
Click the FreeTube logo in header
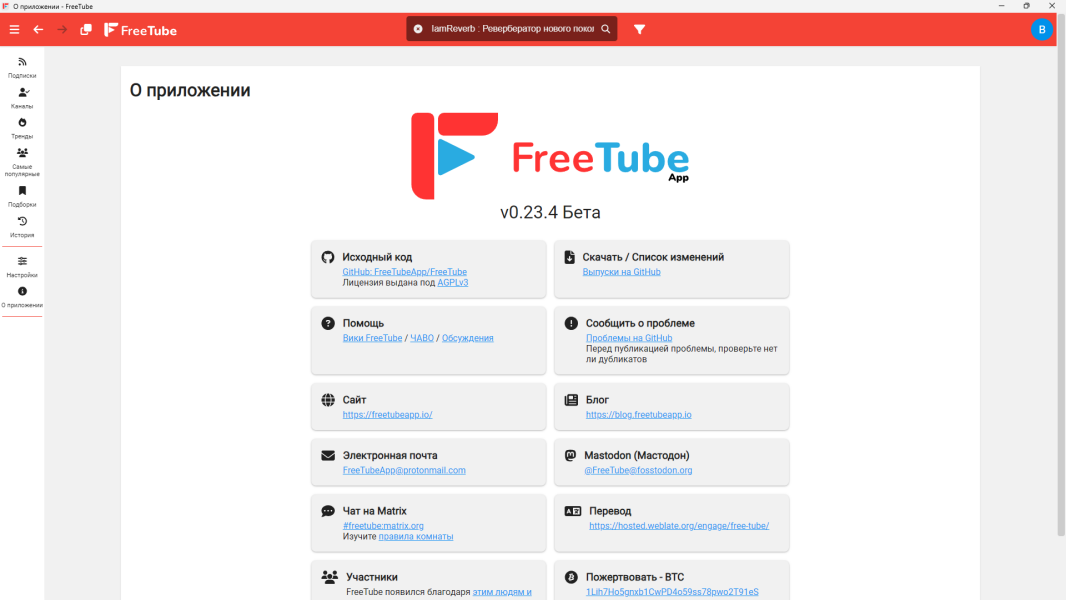tap(141, 30)
